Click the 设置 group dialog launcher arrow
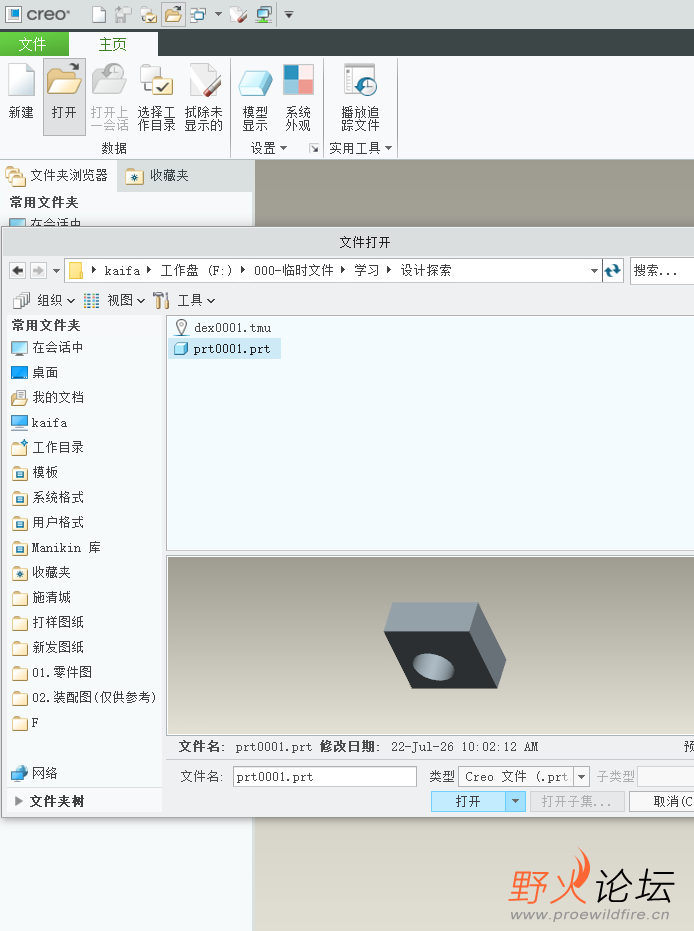The image size is (694, 931). (x=313, y=148)
